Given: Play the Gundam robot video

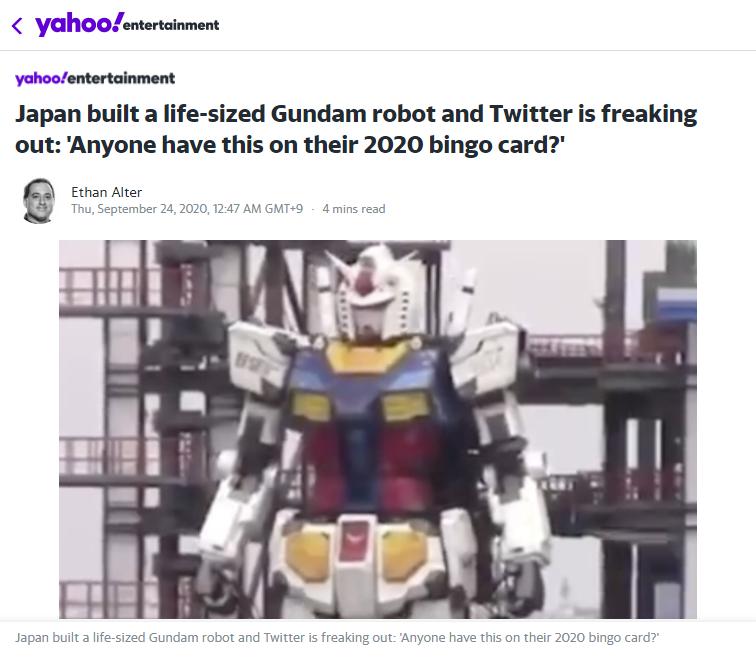Looking at the screenshot, I should (x=378, y=429).
